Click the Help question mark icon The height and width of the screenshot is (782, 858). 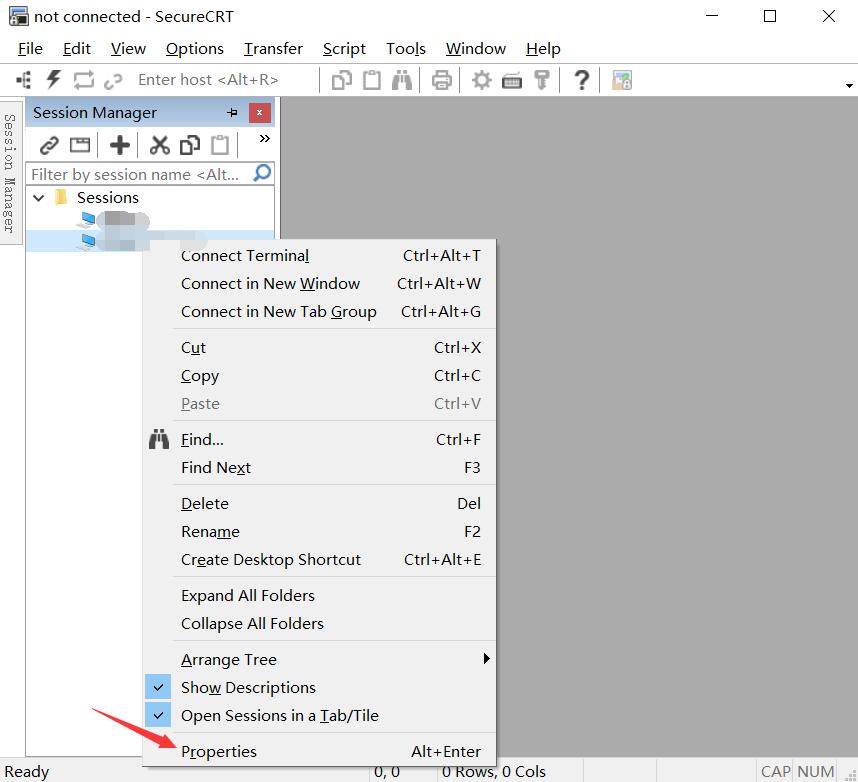[581, 80]
